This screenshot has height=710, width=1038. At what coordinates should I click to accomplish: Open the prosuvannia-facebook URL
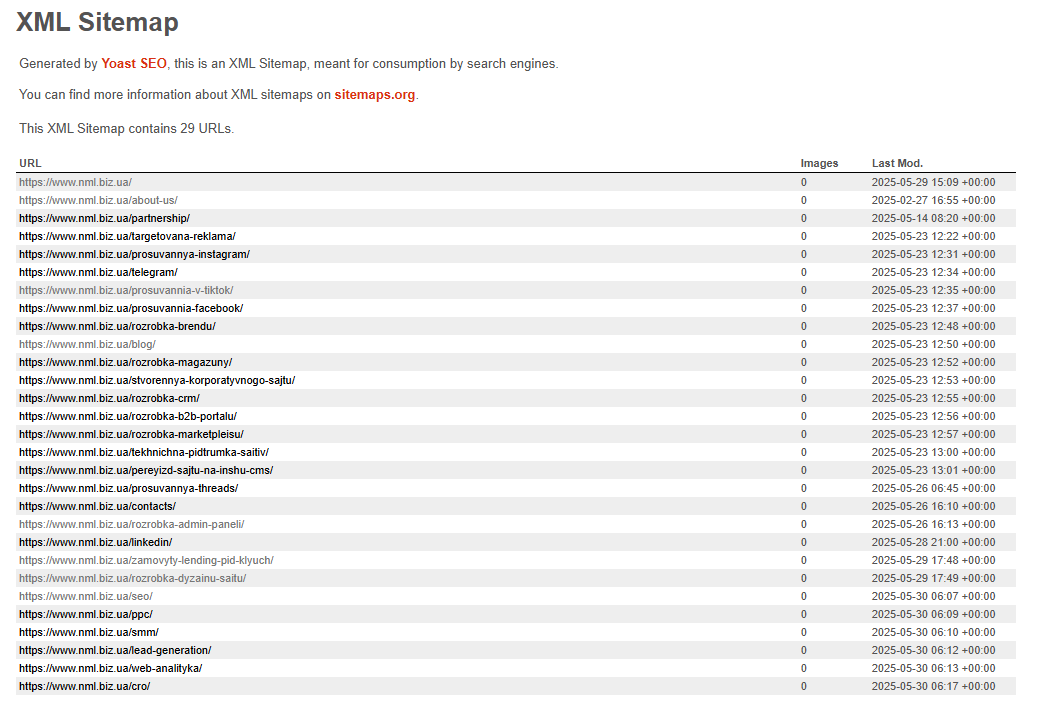131,308
